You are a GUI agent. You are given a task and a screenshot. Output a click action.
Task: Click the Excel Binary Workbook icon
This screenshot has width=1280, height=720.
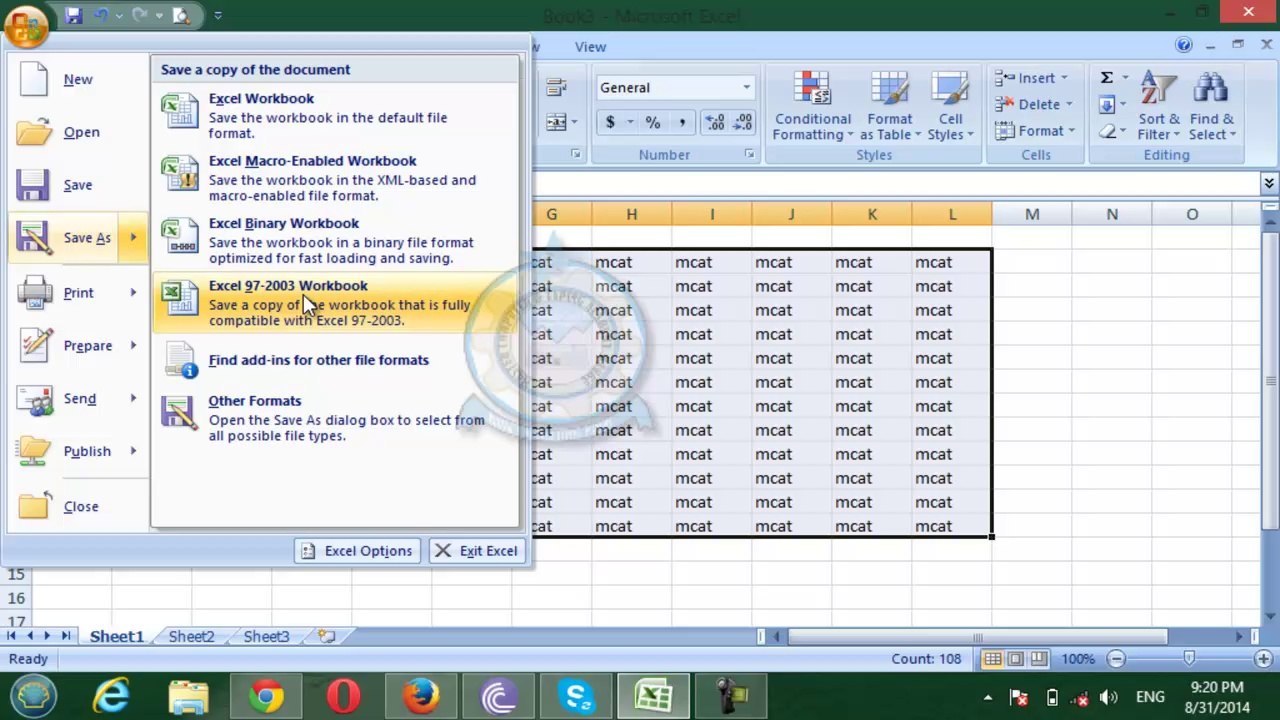point(180,236)
